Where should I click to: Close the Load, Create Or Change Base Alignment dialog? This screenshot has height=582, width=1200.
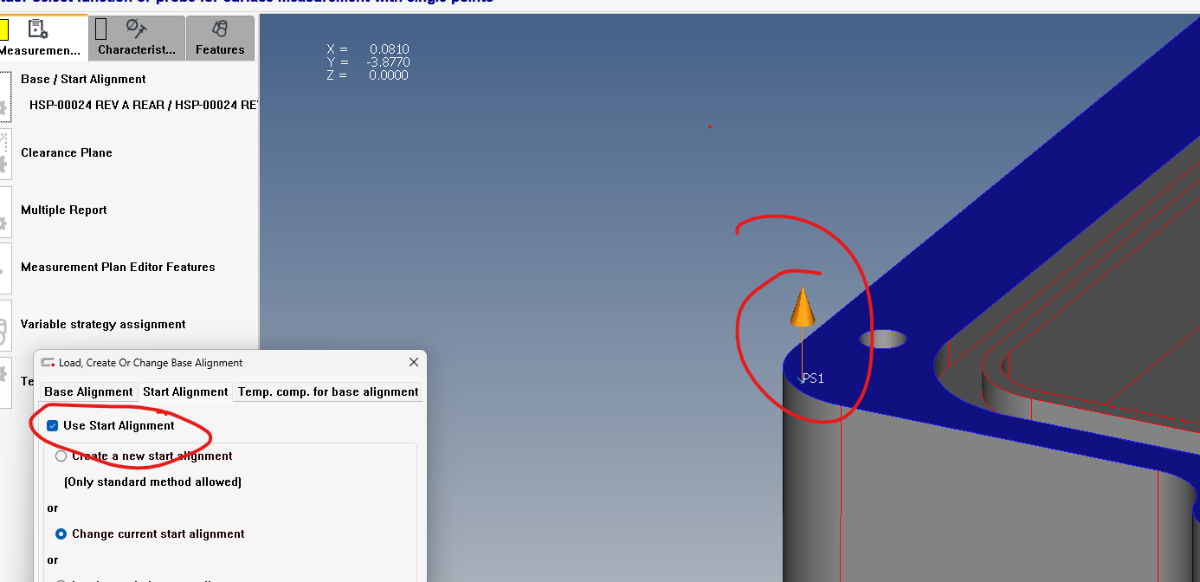coord(414,362)
